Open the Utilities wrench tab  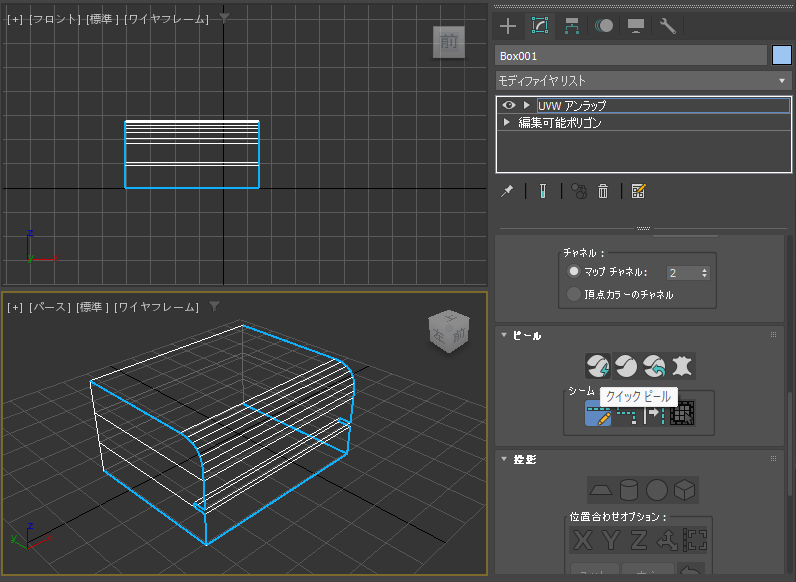tap(668, 26)
